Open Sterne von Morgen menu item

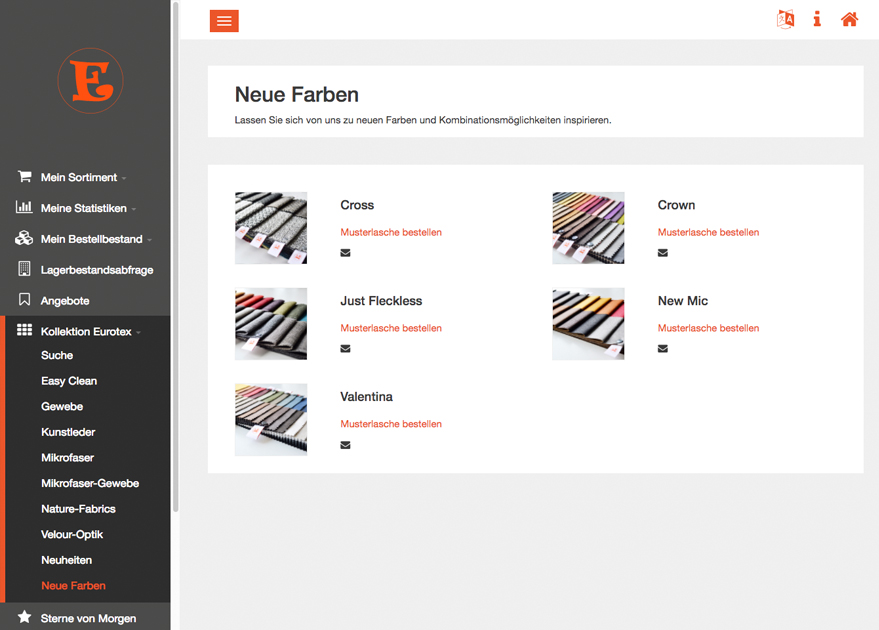(x=88, y=618)
